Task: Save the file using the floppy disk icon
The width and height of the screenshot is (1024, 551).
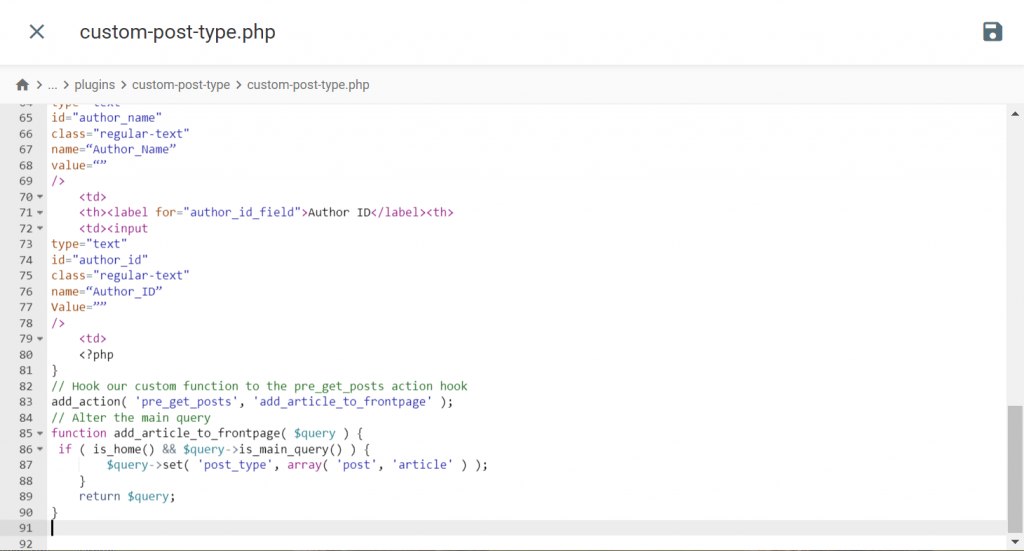Action: click(992, 32)
